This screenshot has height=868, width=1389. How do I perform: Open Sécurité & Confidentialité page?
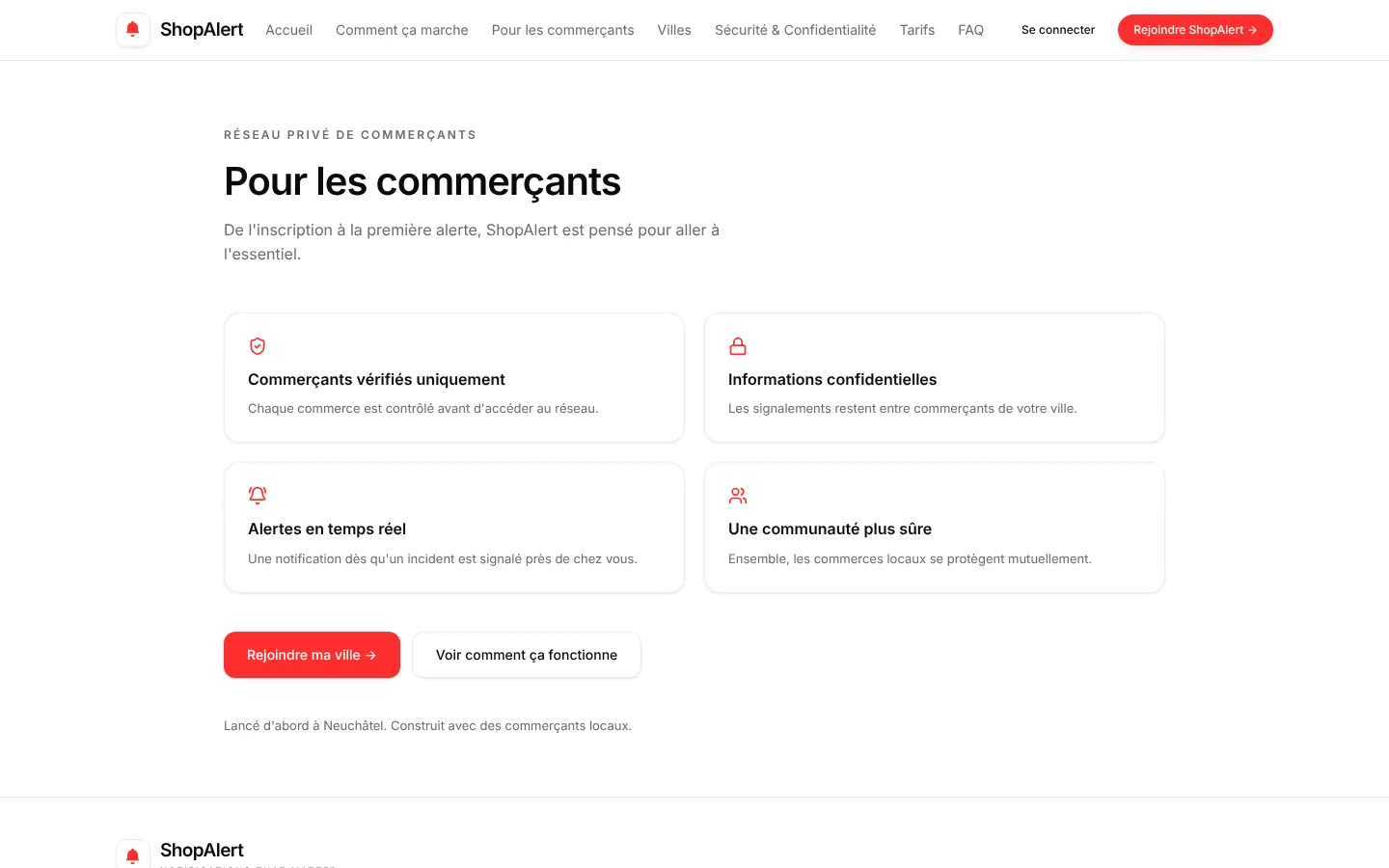point(796,30)
